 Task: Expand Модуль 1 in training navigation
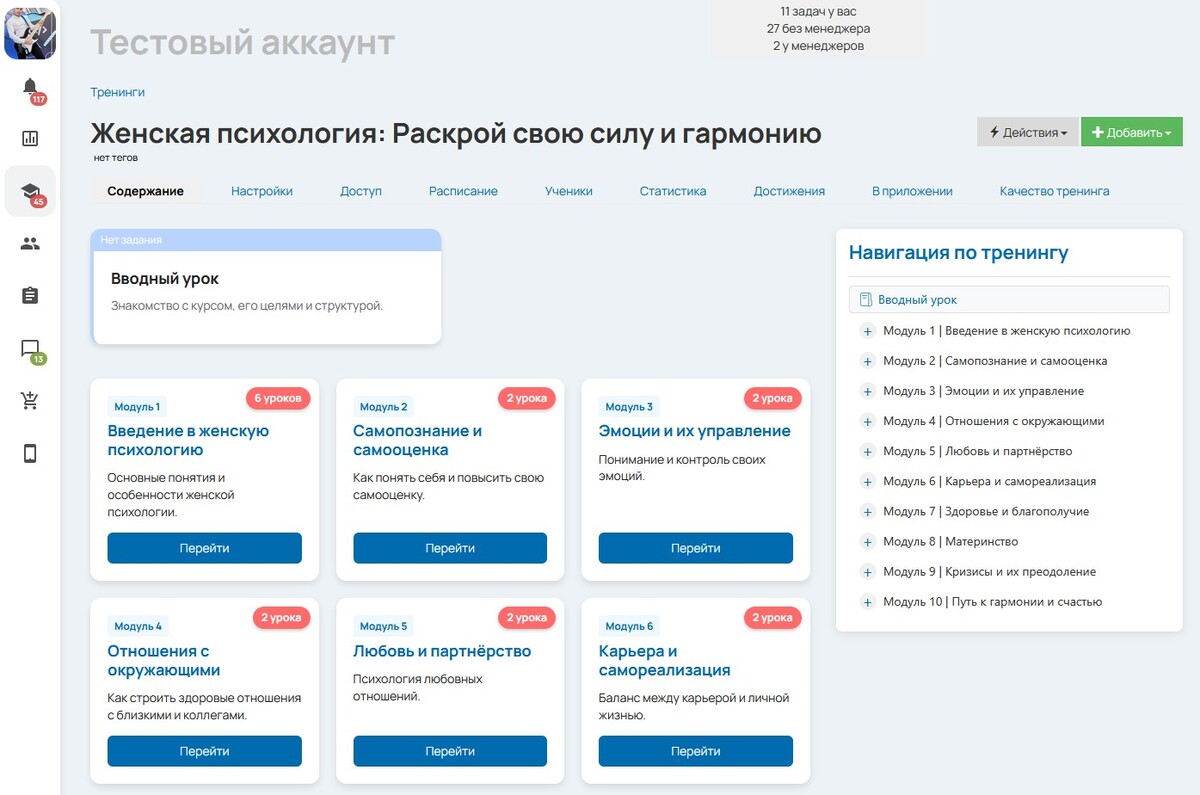[x=867, y=332]
